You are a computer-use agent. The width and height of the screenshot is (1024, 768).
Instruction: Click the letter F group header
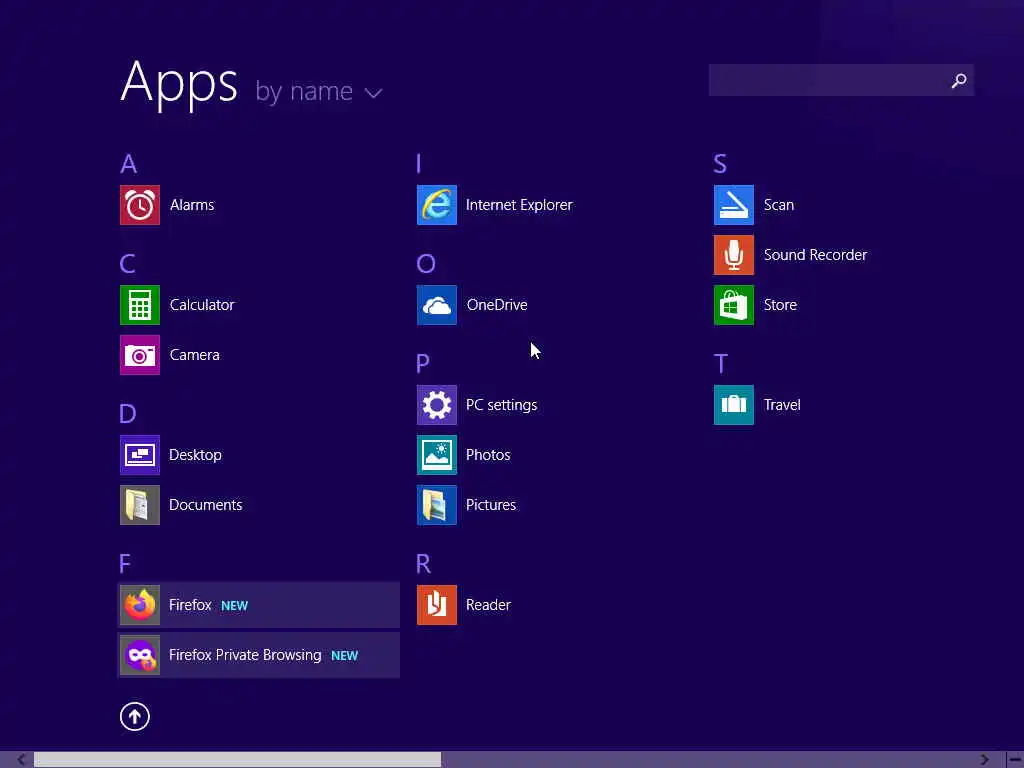(x=125, y=564)
